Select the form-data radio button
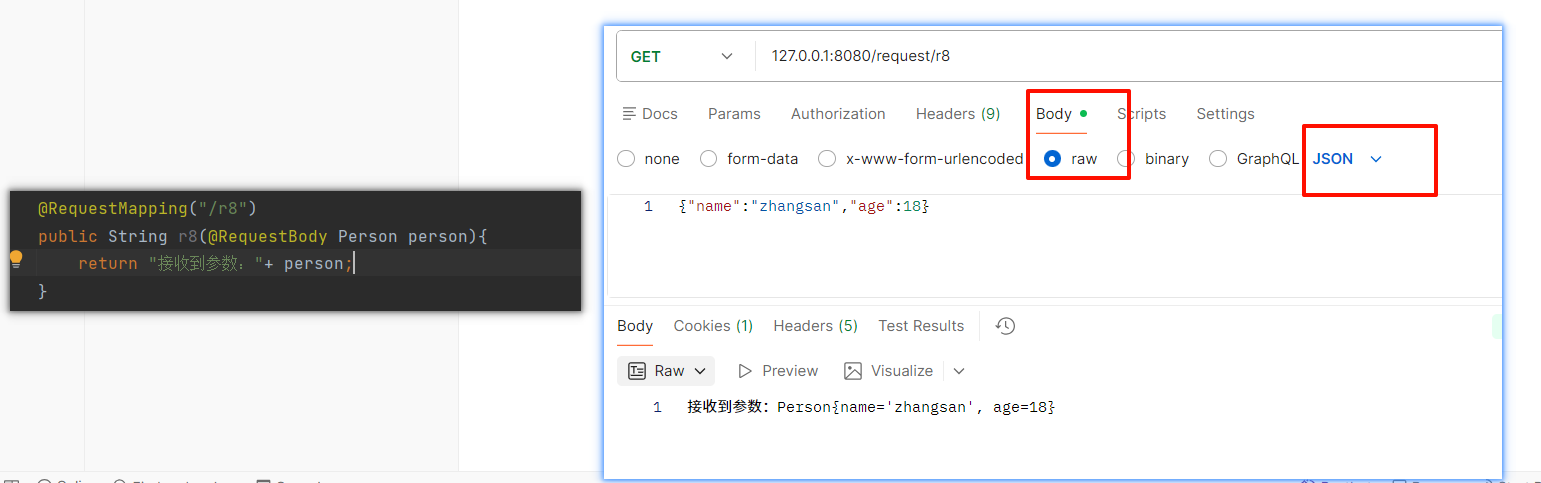Viewport: 1541px width, 483px height. click(x=709, y=159)
